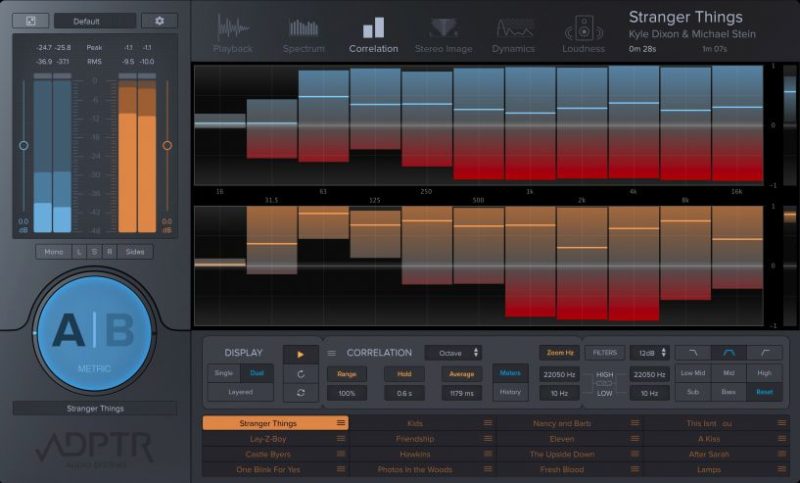Edit the 0.6 s hold value

(404, 393)
